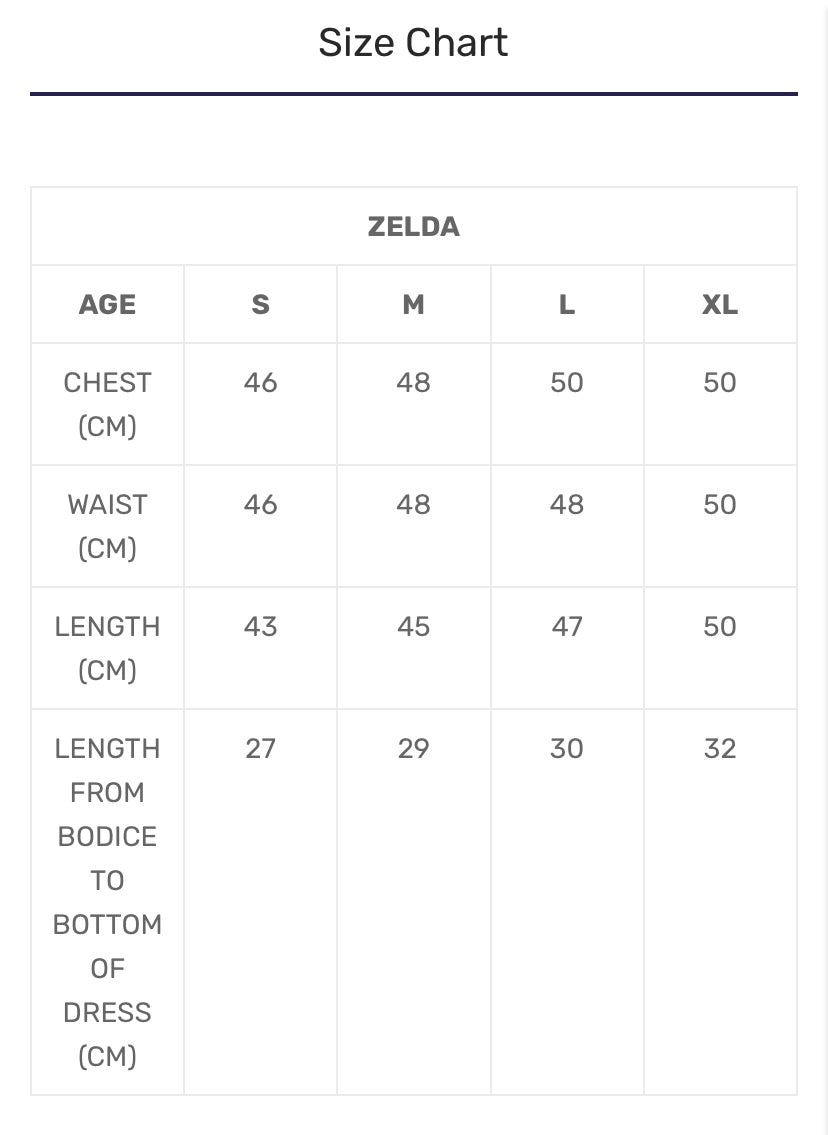Select waist value for size L

[x=566, y=505]
